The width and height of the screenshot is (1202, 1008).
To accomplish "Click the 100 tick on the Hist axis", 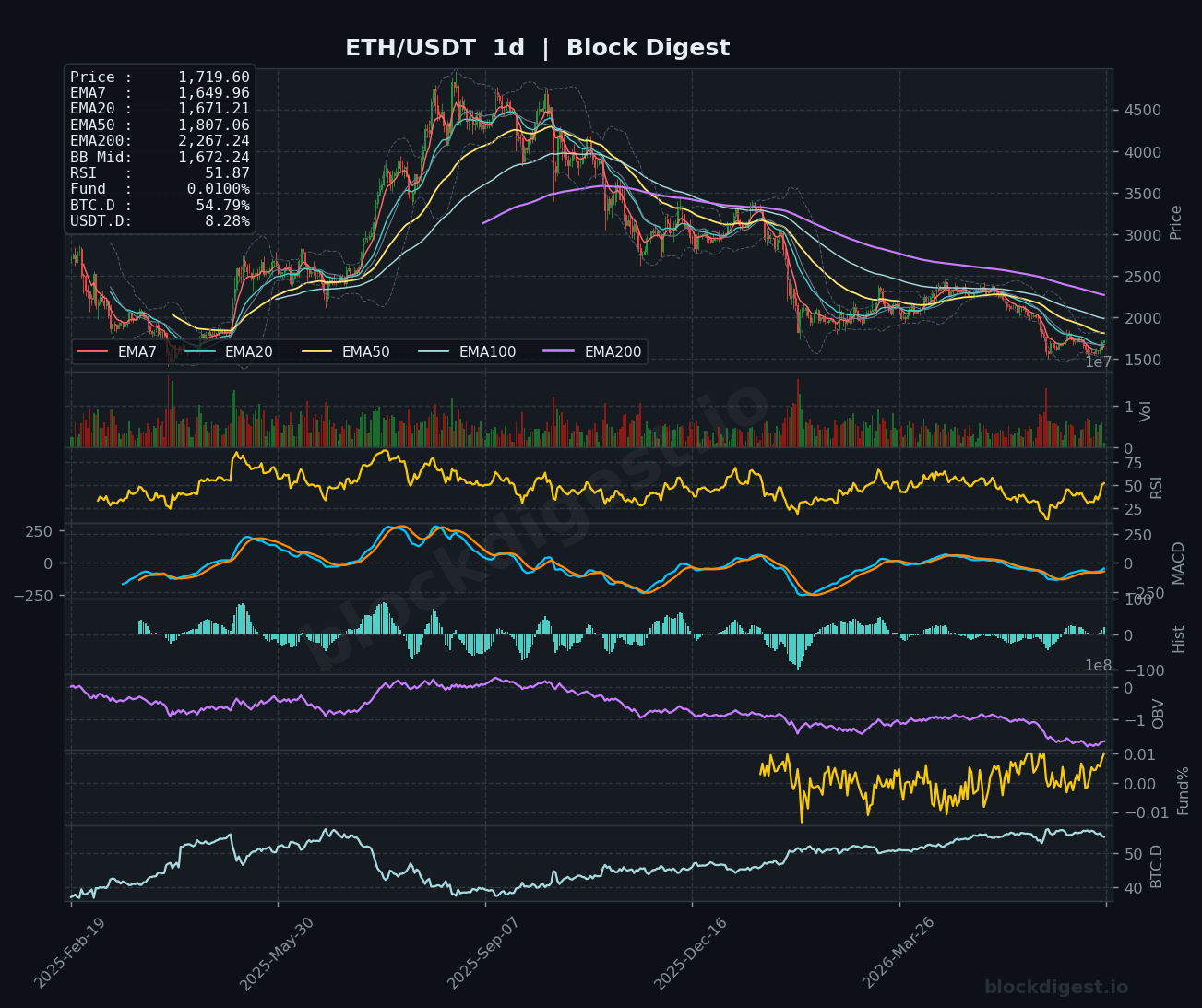I will [1138, 600].
